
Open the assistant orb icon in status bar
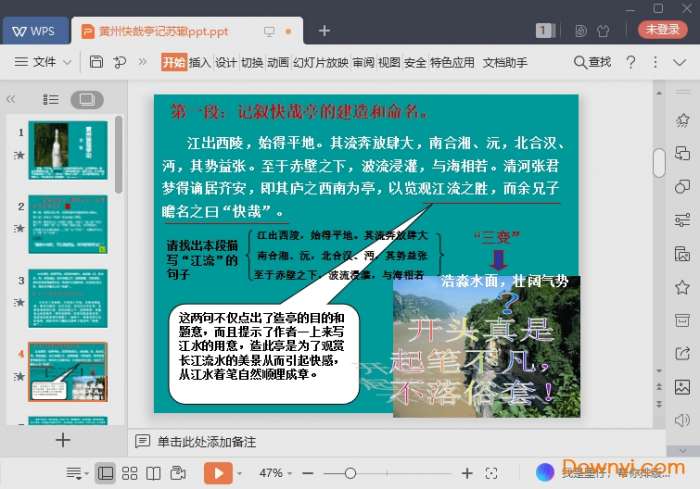point(545,472)
